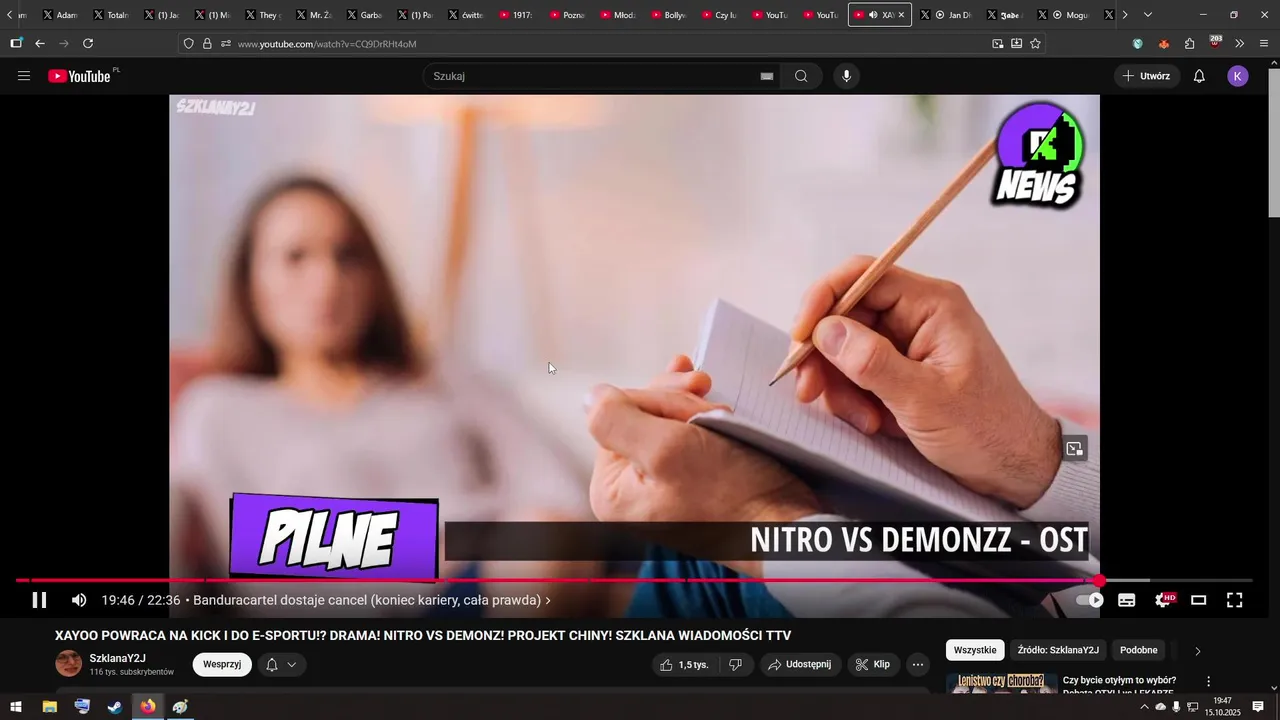Reload the current page
The height and width of the screenshot is (720, 1280).
[88, 43]
